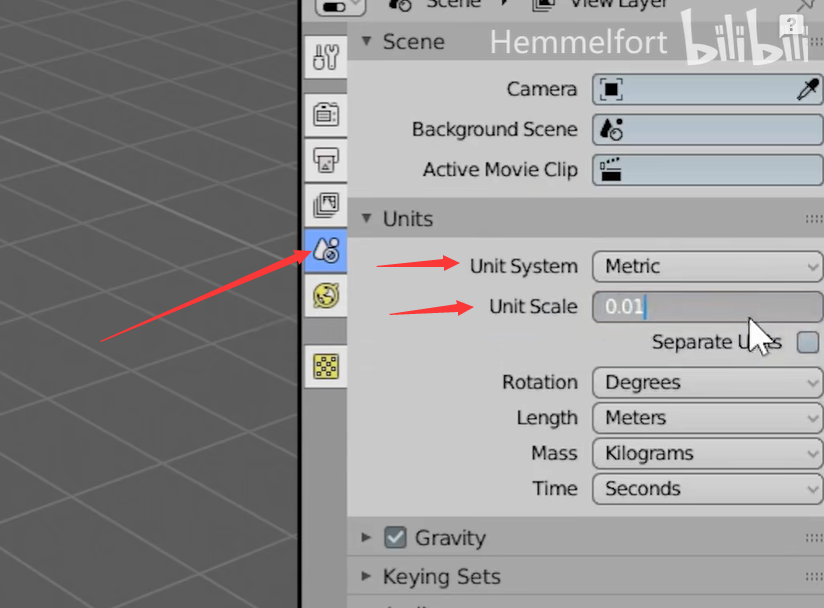Toggle the Separate Units checkbox
Image resolution: width=824 pixels, height=608 pixels.
tap(808, 342)
